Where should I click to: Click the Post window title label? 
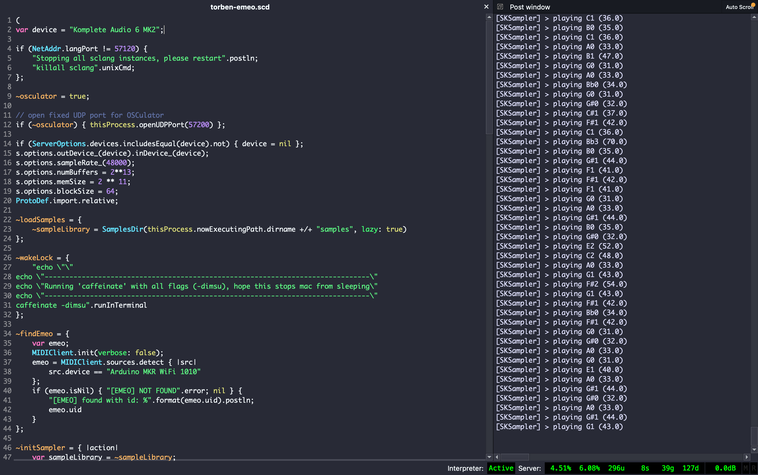click(530, 6)
